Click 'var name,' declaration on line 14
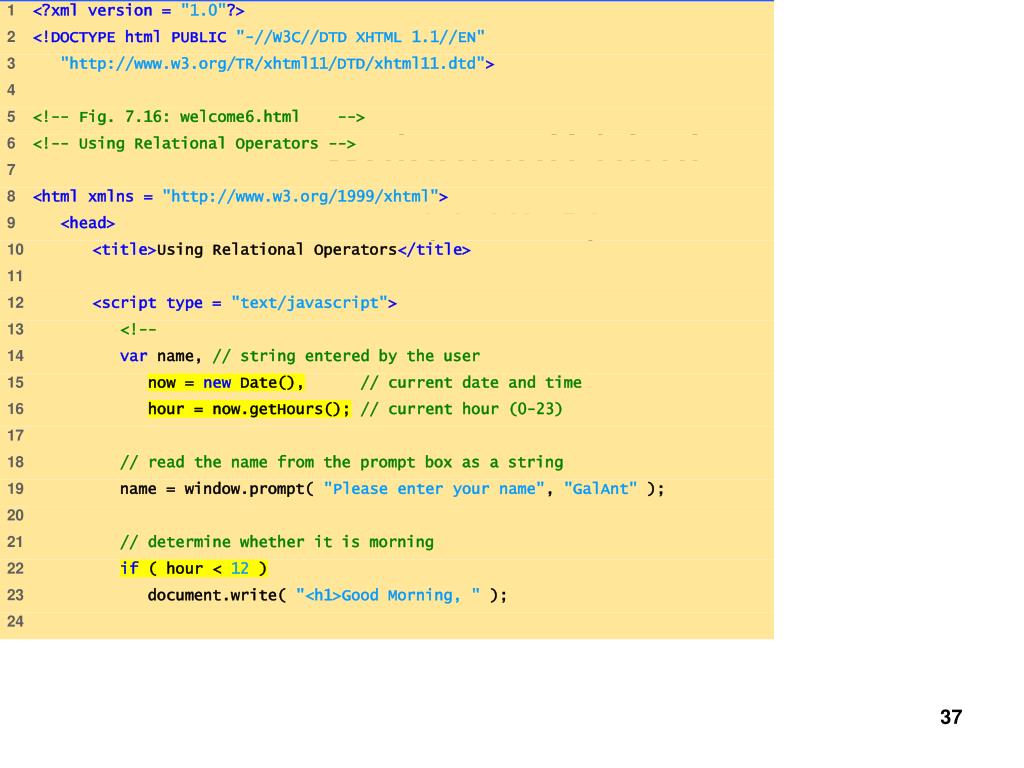 (161, 356)
